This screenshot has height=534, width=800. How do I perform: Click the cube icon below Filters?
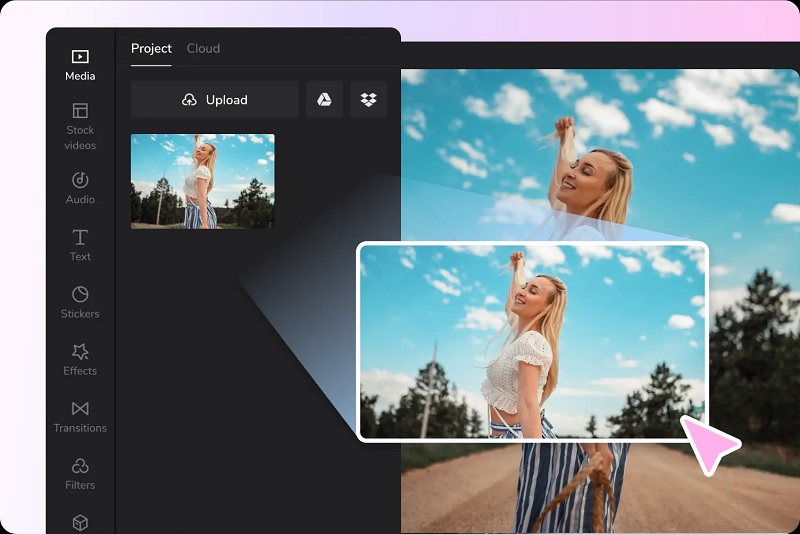(x=80, y=523)
